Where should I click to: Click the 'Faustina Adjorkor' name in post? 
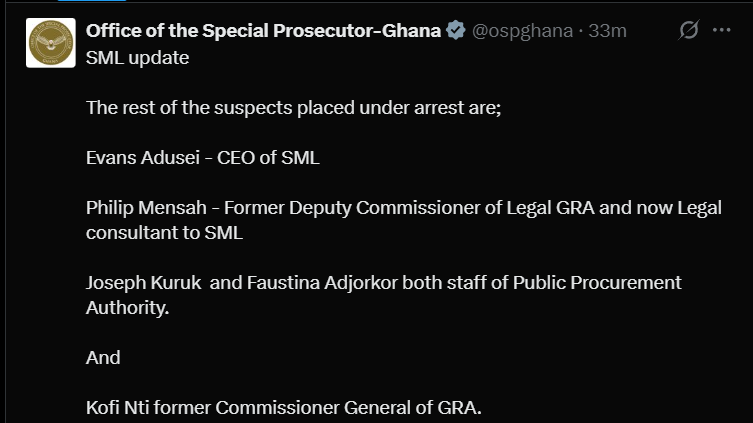click(322, 283)
